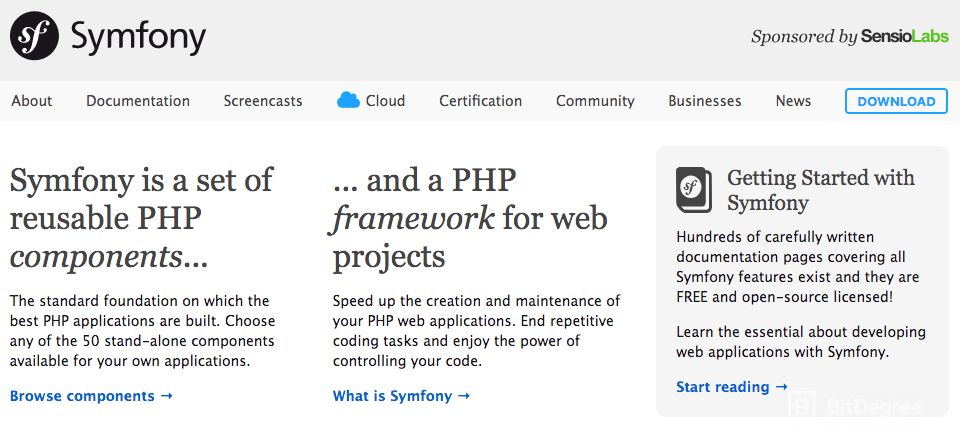Click paragraph starting 'Learn the essential about developing'
960x444 pixels.
click(x=801, y=342)
